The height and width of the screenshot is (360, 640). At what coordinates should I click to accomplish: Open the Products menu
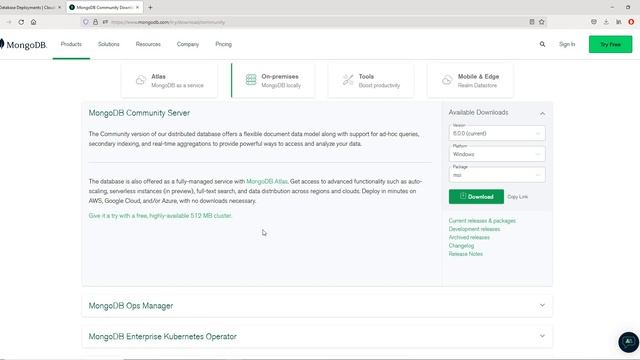pyautogui.click(x=71, y=44)
